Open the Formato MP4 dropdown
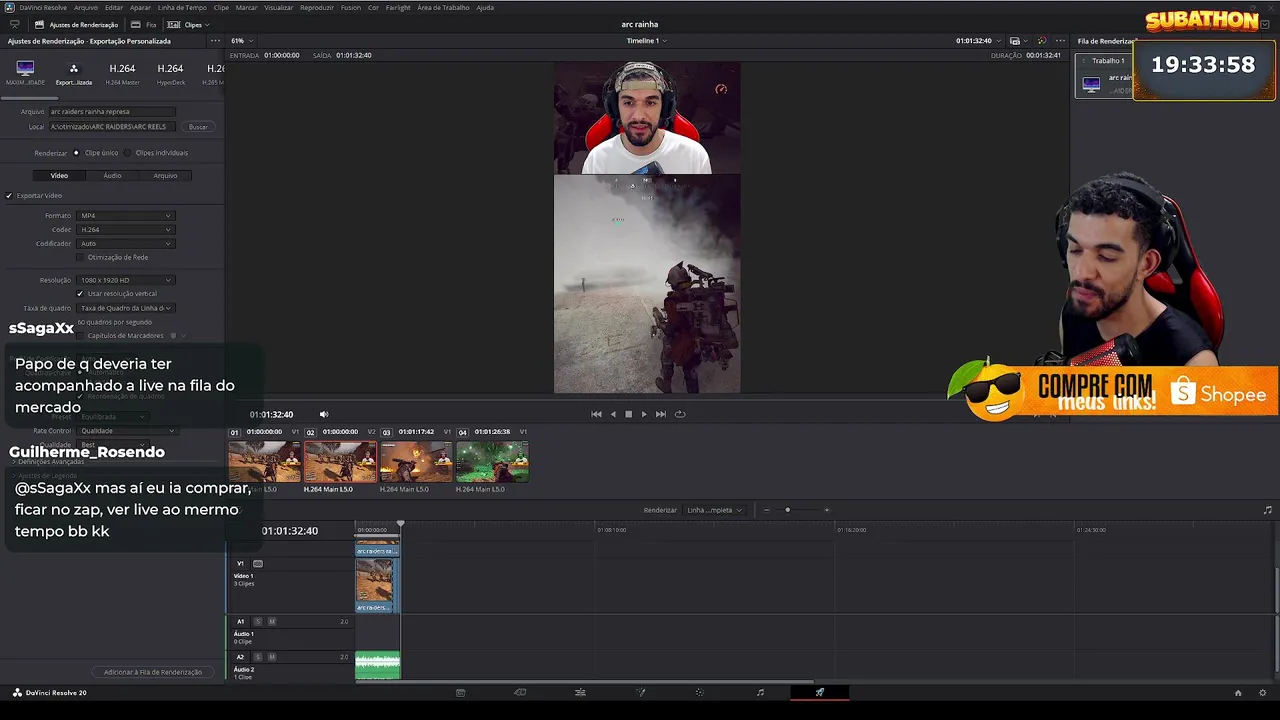The image size is (1280, 720). (125, 216)
